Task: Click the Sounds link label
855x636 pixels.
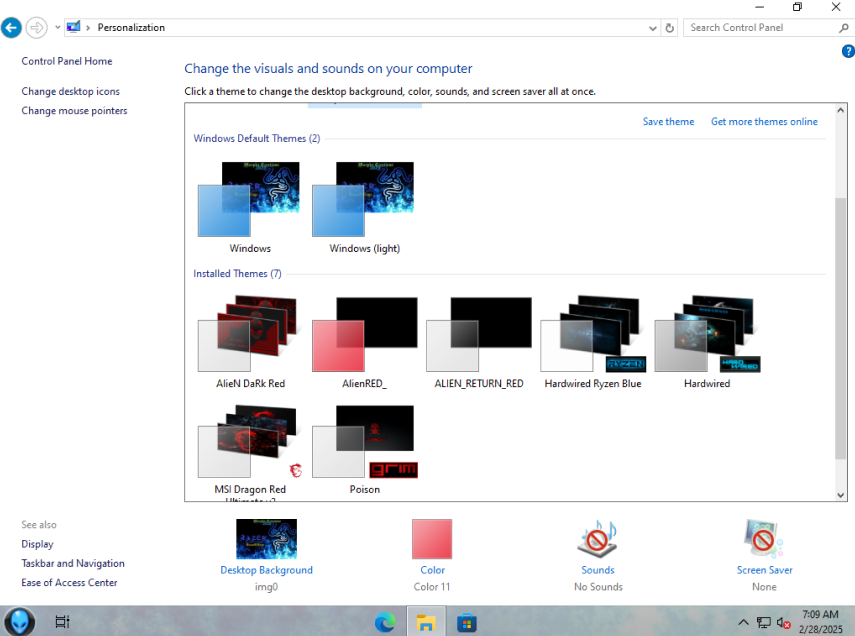Action: (598, 570)
